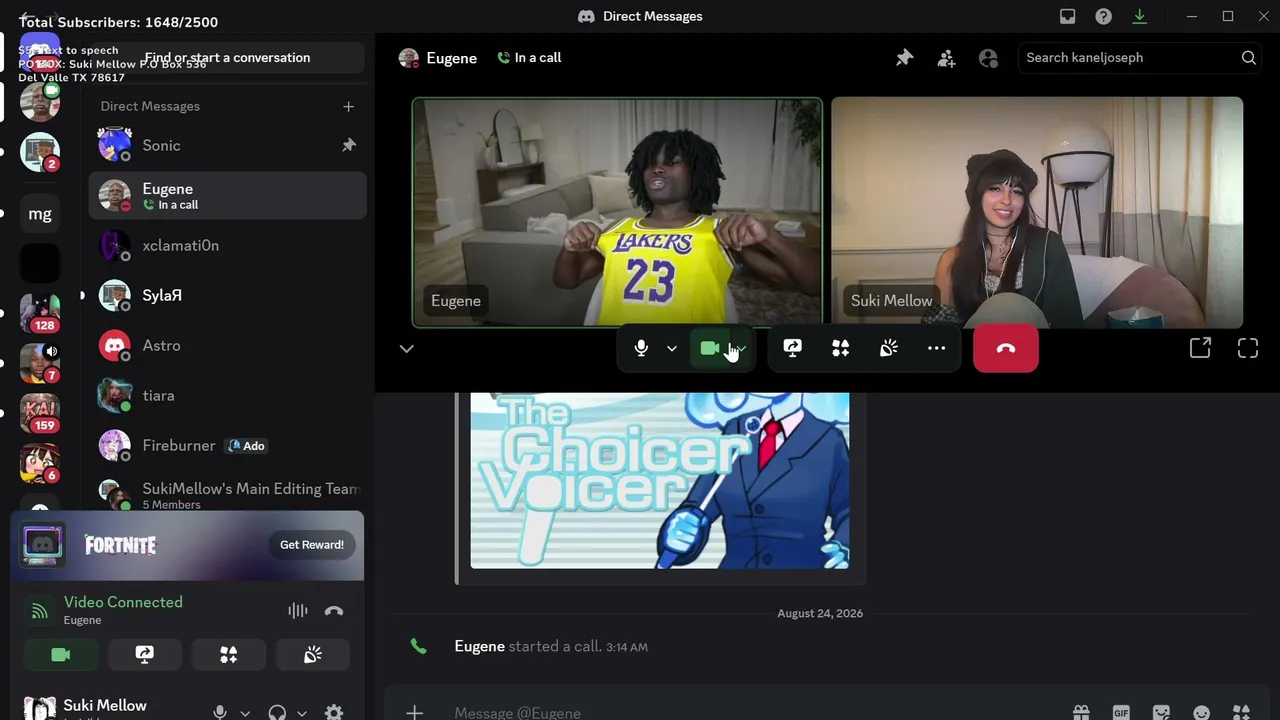The width and height of the screenshot is (1280, 720).
Task: Click the green download update icon
Action: click(x=1139, y=16)
